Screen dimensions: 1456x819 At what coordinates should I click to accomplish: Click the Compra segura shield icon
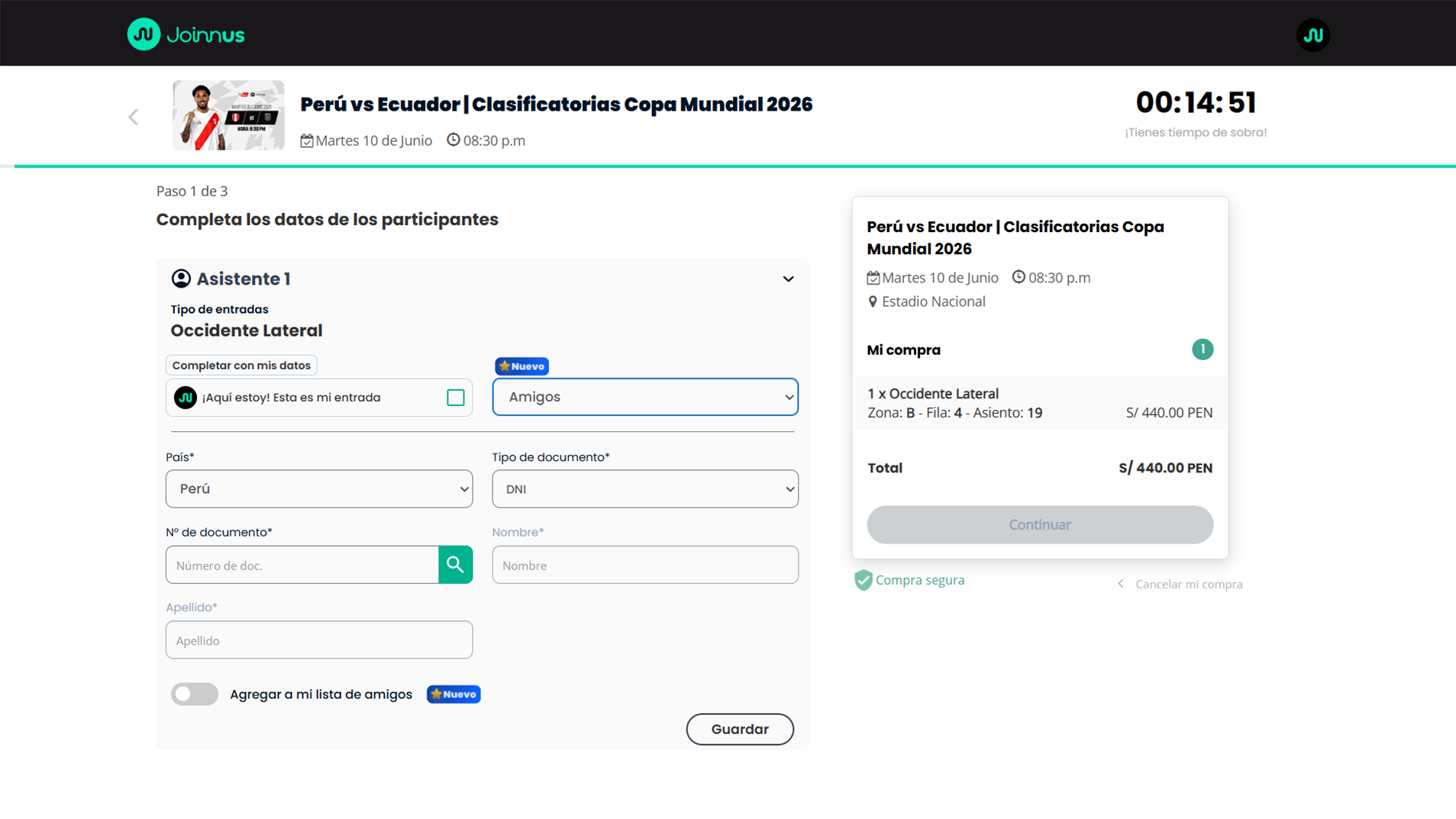click(x=863, y=580)
